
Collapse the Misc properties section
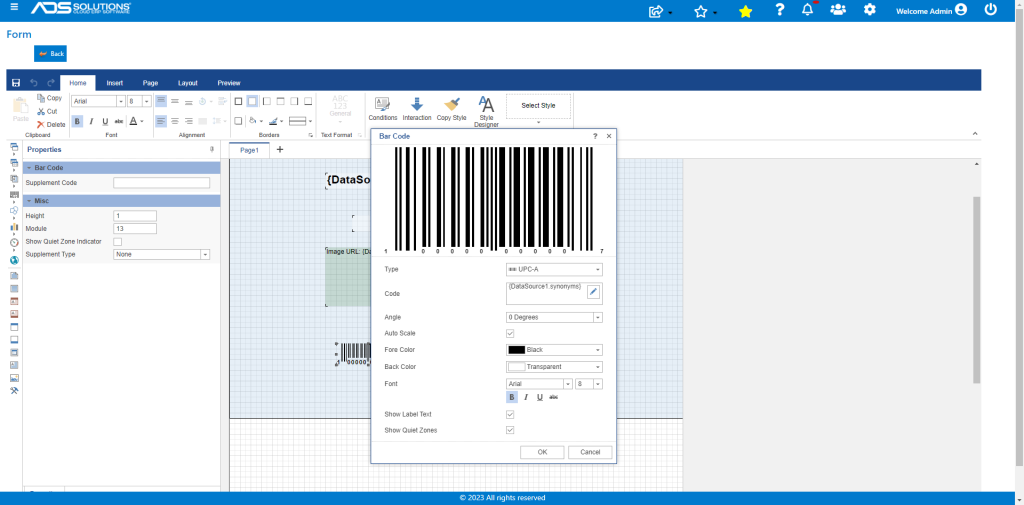tap(29, 201)
